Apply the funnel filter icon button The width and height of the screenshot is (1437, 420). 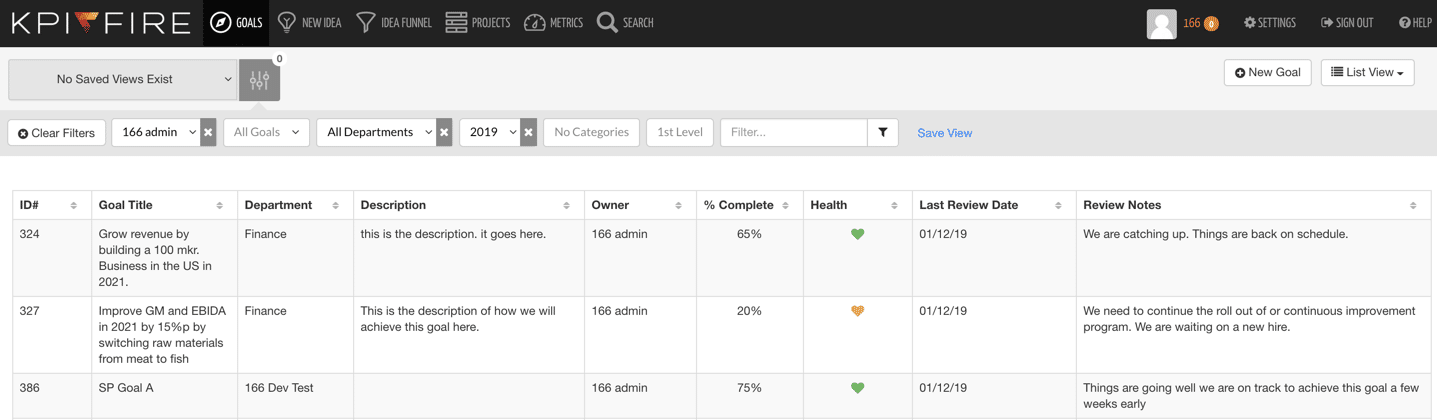[x=883, y=132]
